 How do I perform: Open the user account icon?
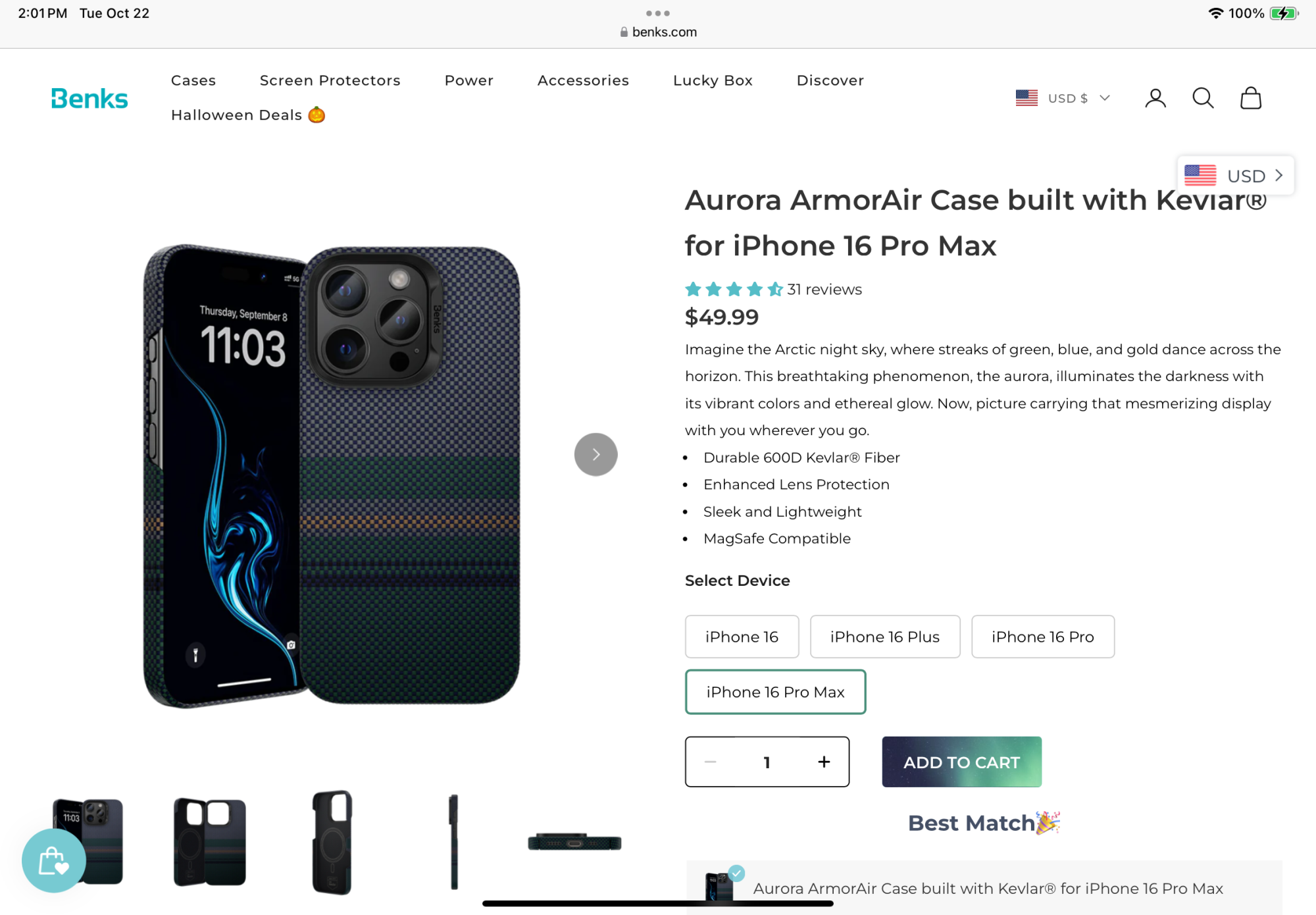tap(1155, 98)
